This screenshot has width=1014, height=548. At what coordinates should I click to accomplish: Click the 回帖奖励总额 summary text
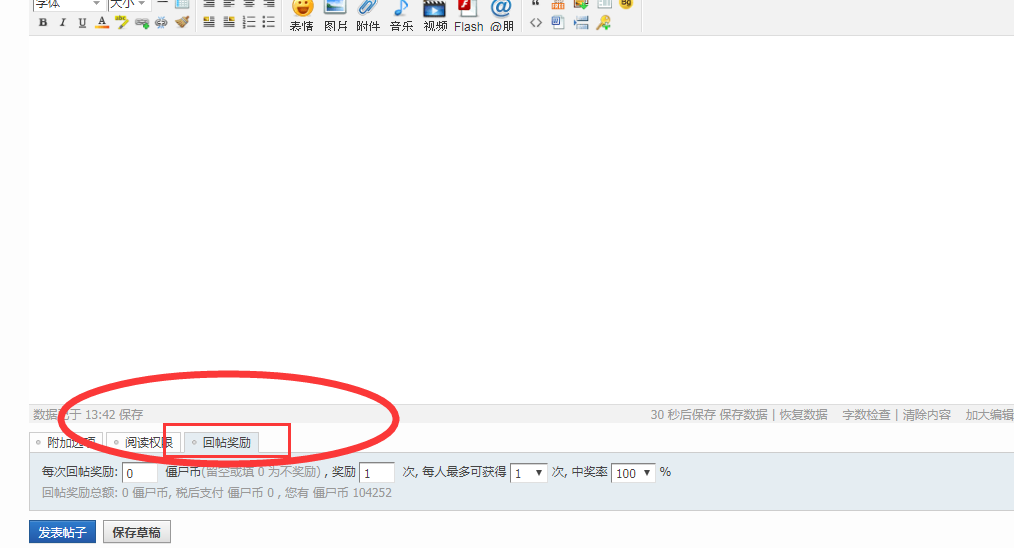click(217, 493)
